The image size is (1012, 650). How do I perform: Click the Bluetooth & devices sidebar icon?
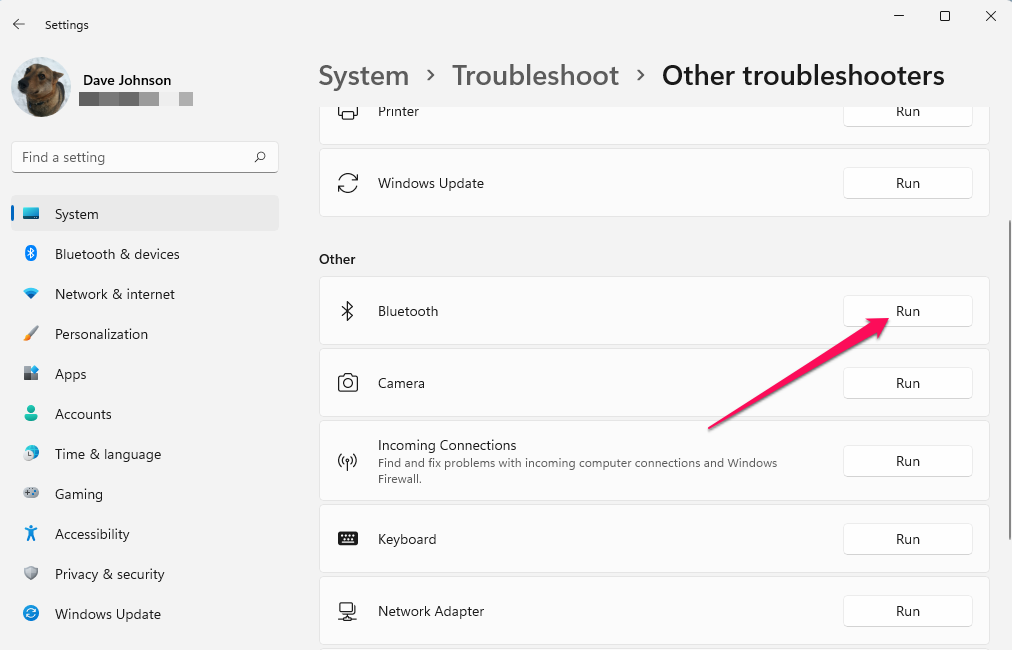coord(31,254)
